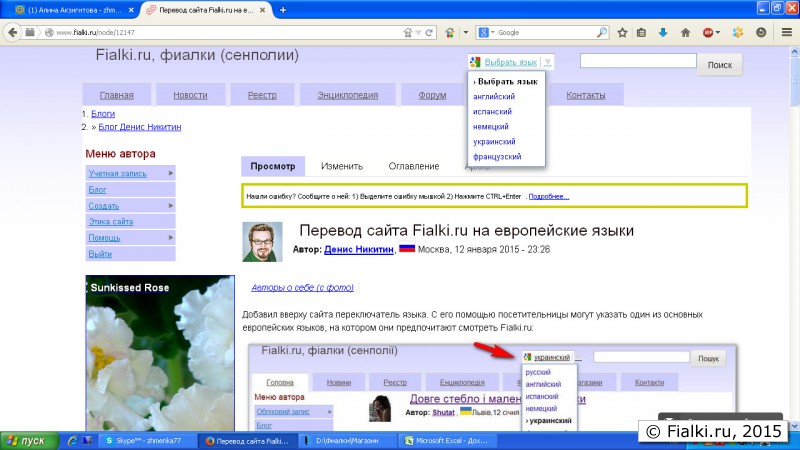The width and height of the screenshot is (800, 450).
Task: Open the Новости navigation tab
Action: point(190,95)
